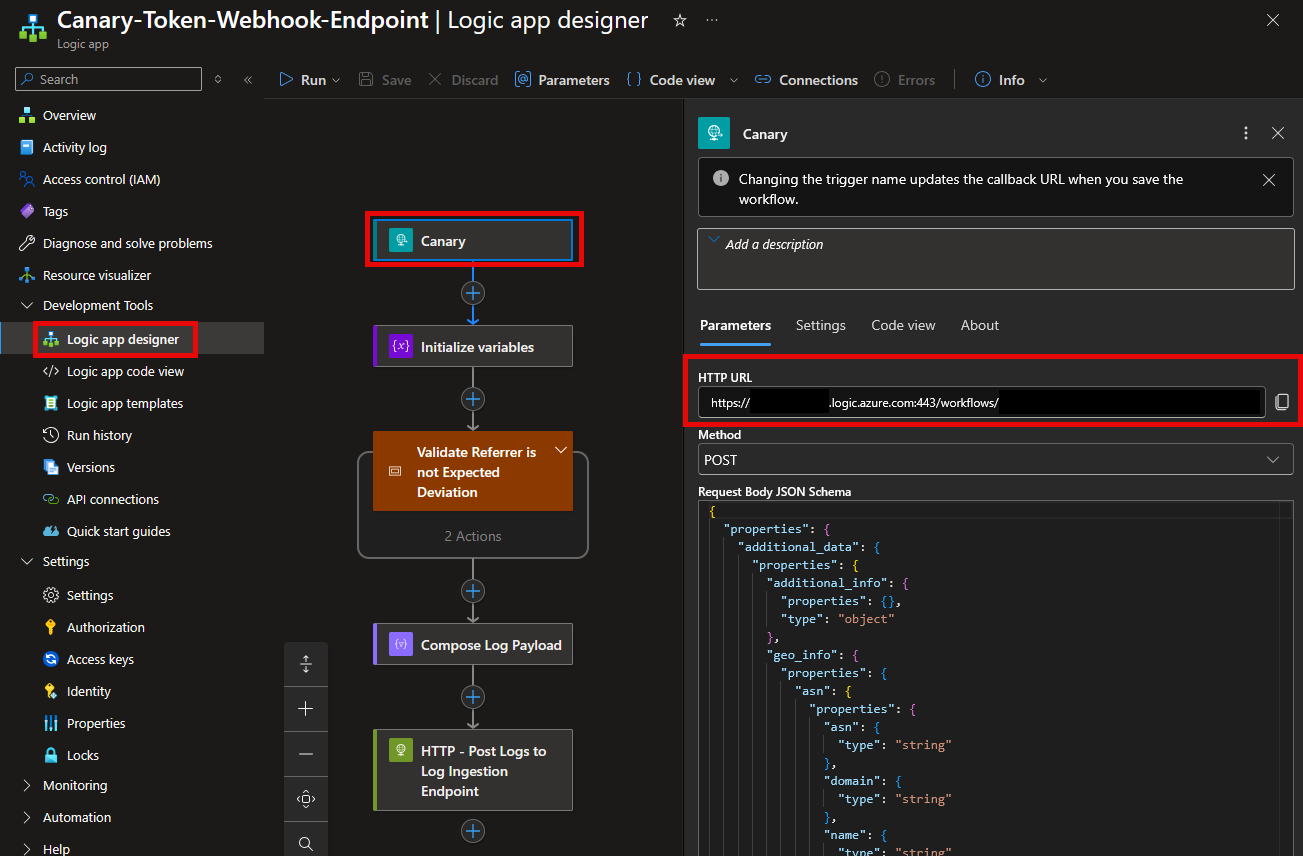Open Code view from the toolbar

[x=671, y=80]
